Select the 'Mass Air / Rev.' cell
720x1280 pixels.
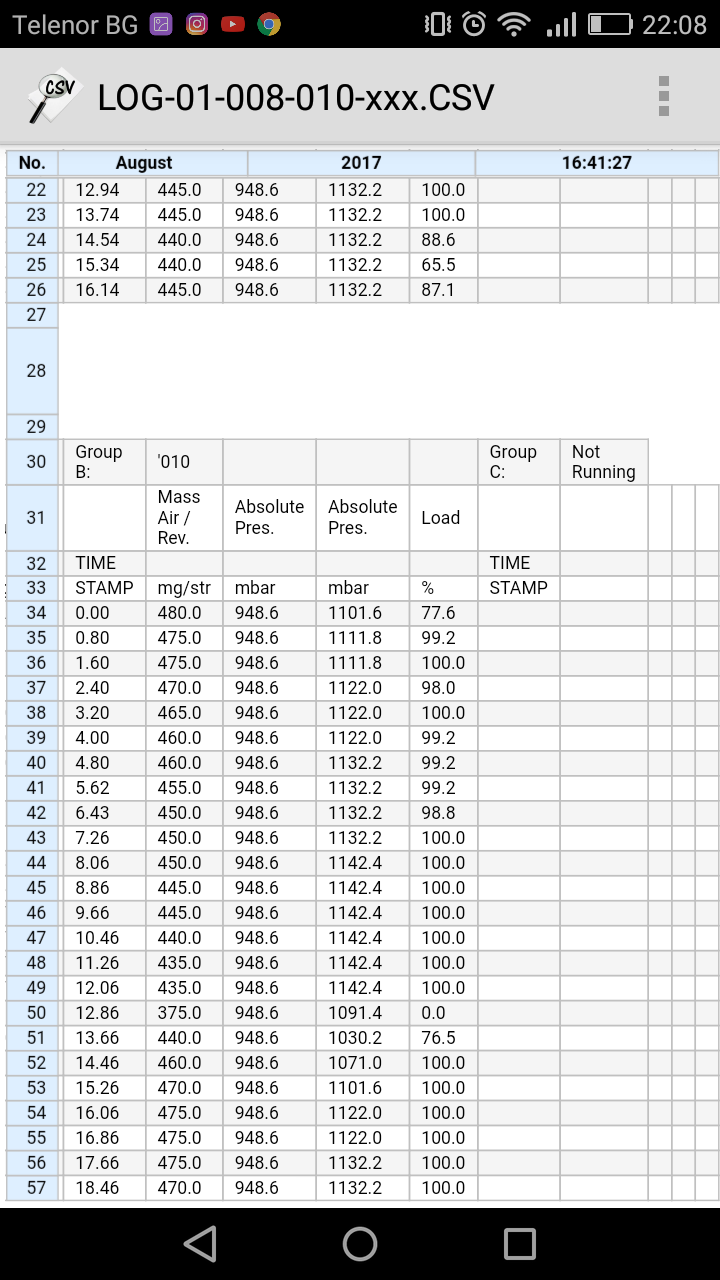coord(183,518)
